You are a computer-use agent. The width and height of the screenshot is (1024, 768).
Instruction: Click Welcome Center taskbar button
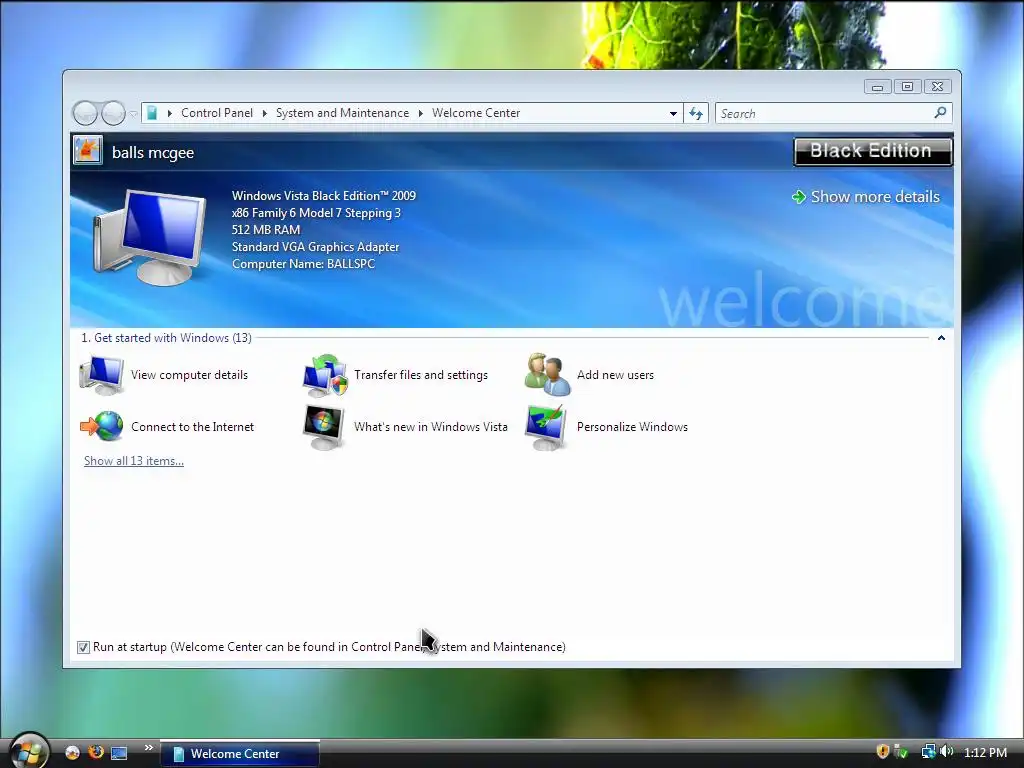pyautogui.click(x=240, y=754)
